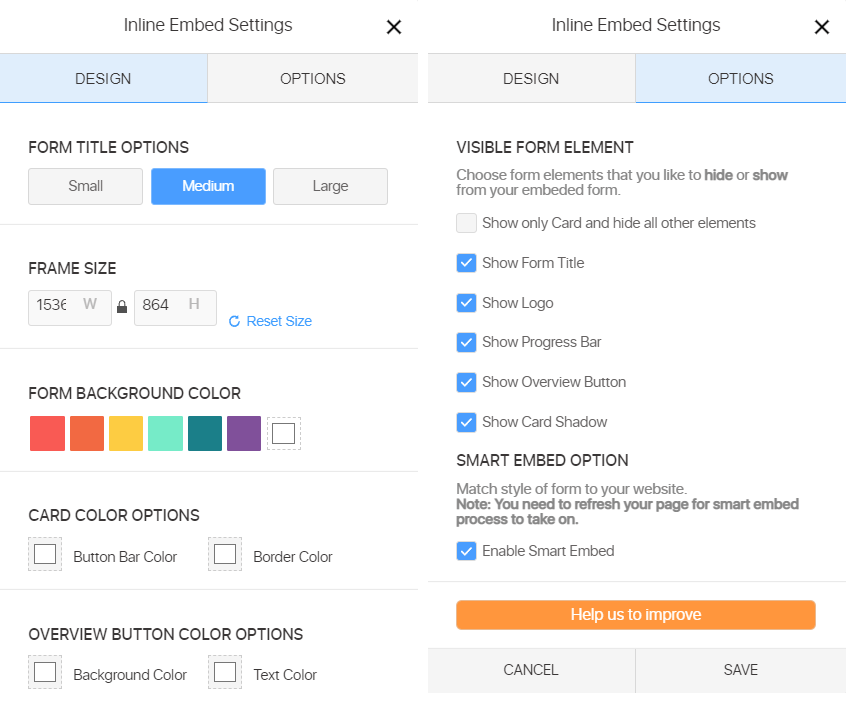Select the Large form title size
The width and height of the screenshot is (846, 705).
coord(330,186)
